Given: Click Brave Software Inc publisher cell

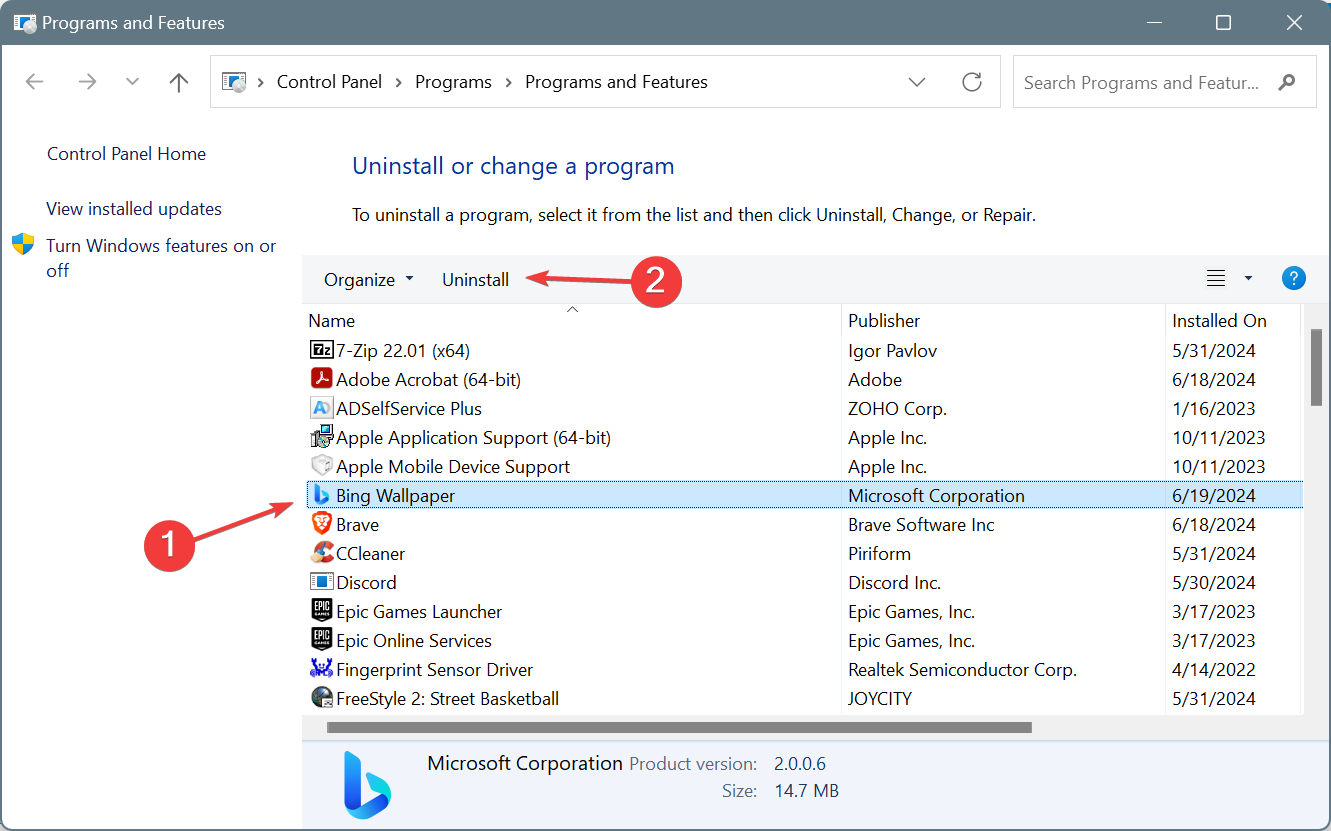Looking at the screenshot, I should pyautogui.click(x=921, y=525).
